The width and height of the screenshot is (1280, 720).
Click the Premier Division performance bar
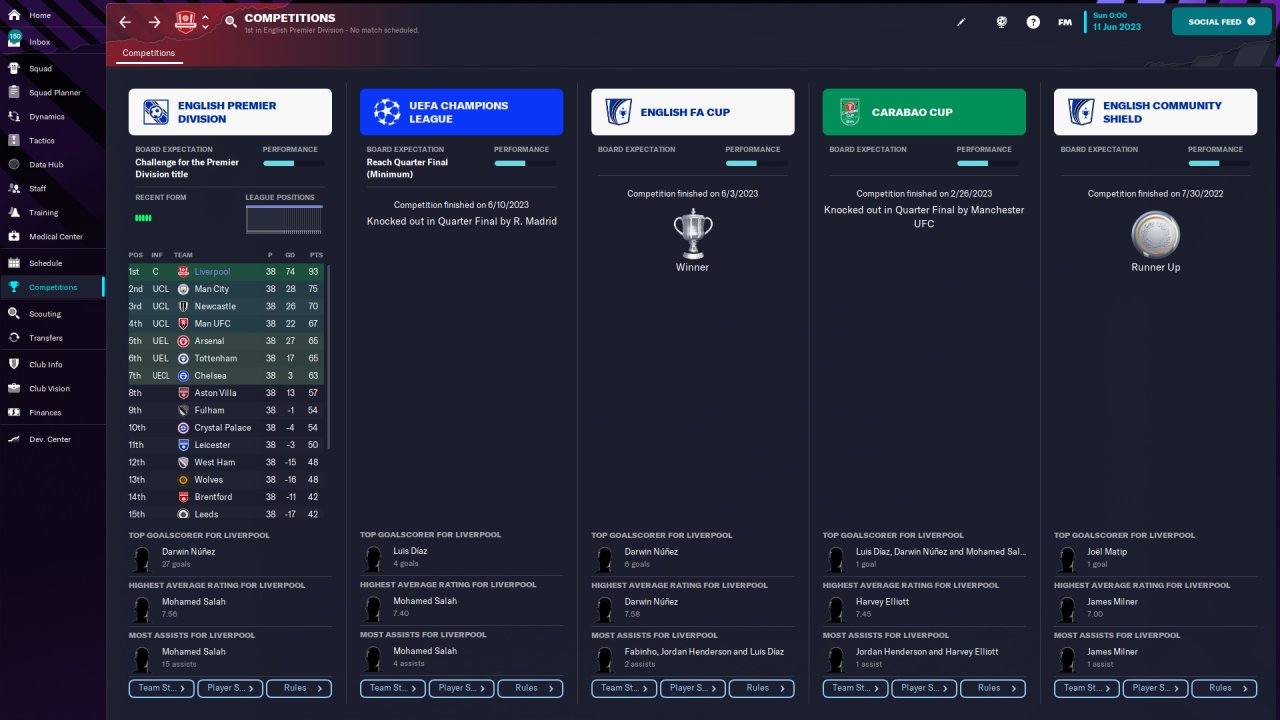coord(293,163)
